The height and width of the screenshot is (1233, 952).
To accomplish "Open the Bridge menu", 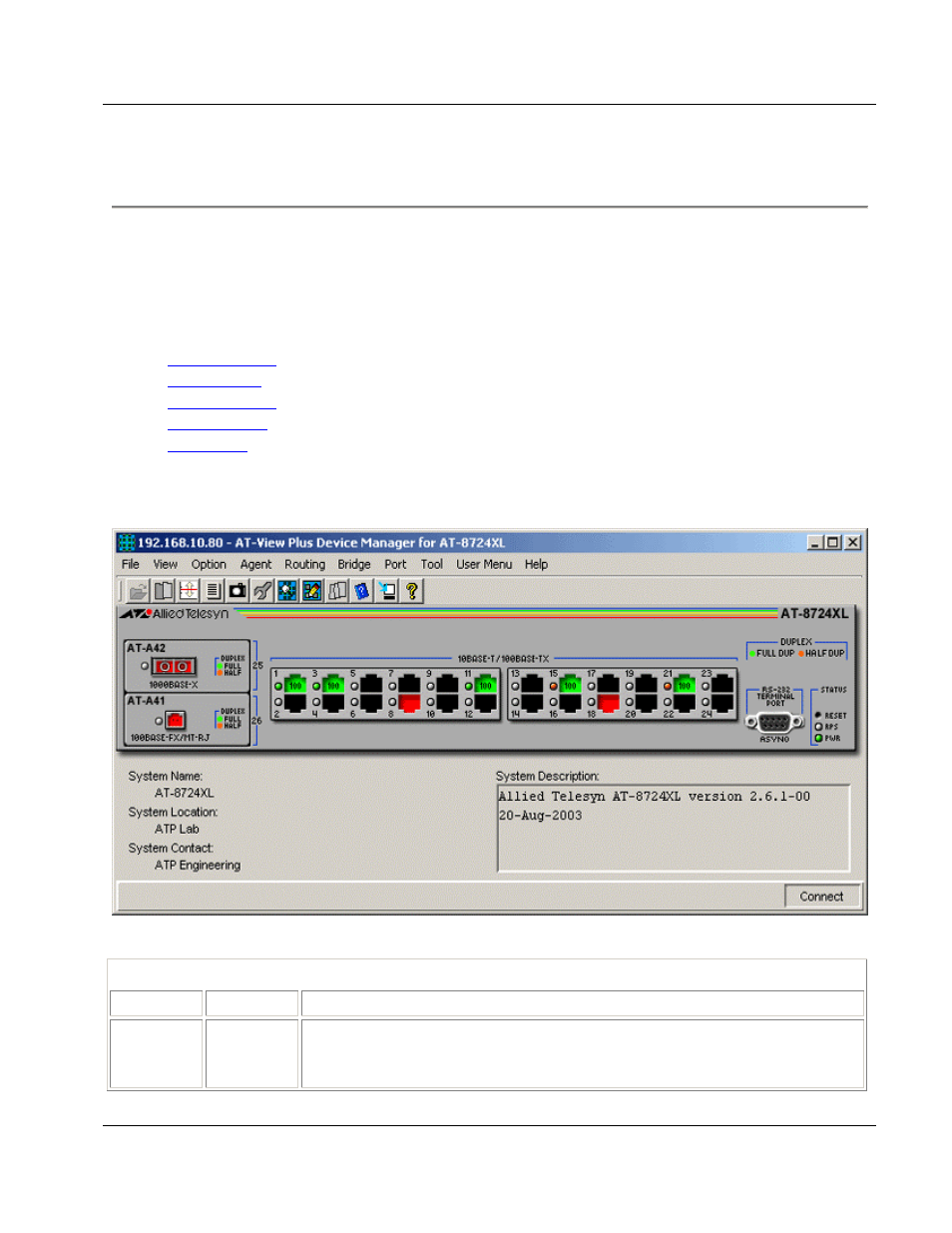I will 354,564.
